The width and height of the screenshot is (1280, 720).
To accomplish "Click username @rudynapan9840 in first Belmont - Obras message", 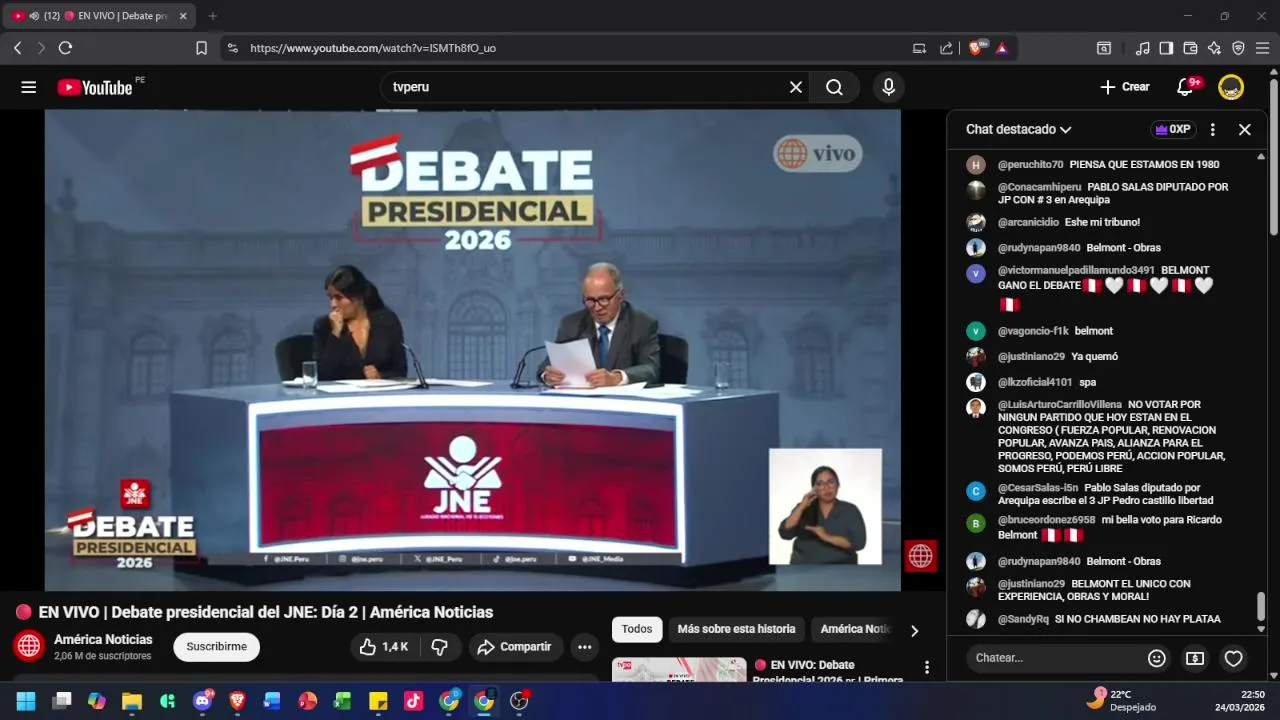I will click(x=1039, y=248).
